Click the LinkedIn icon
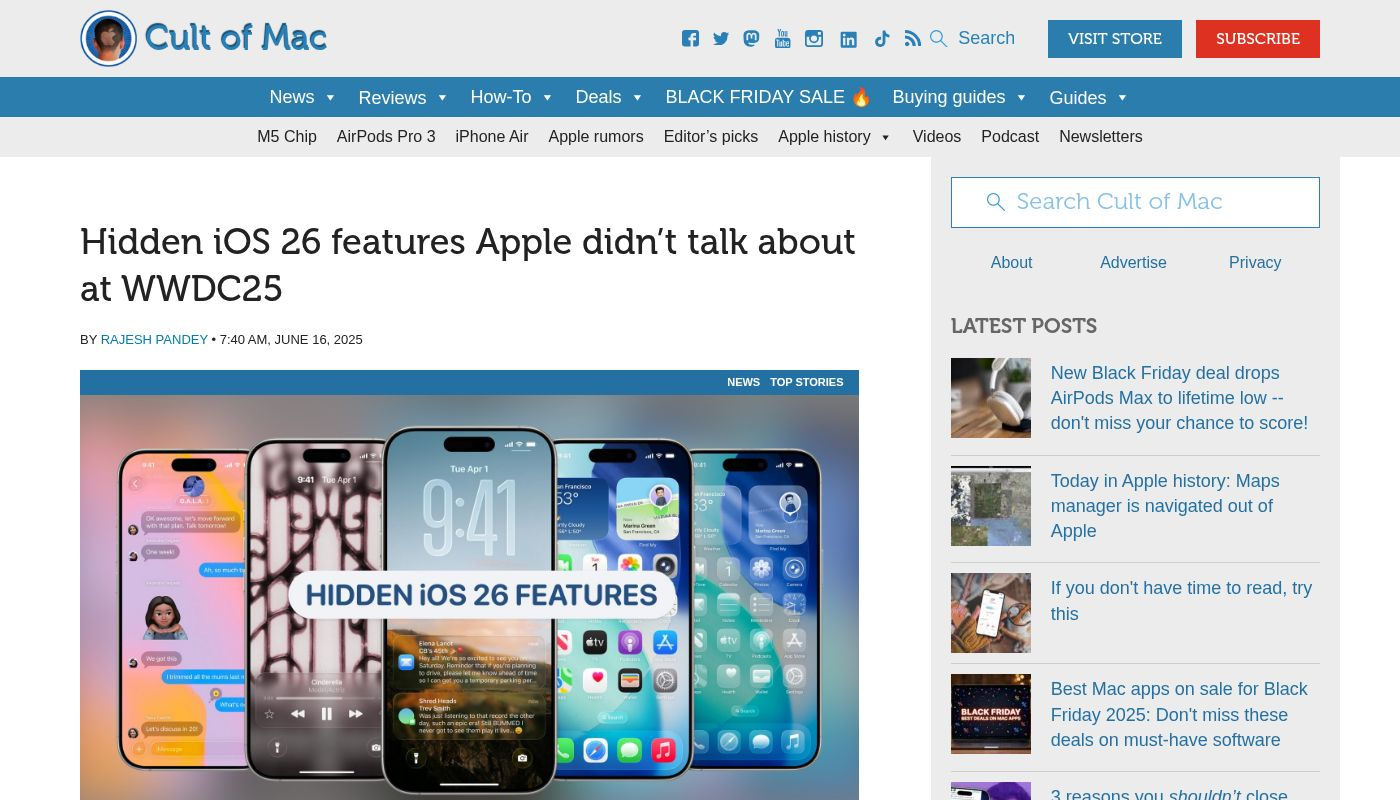Screen dimensions: 1400x800 pos(848,39)
